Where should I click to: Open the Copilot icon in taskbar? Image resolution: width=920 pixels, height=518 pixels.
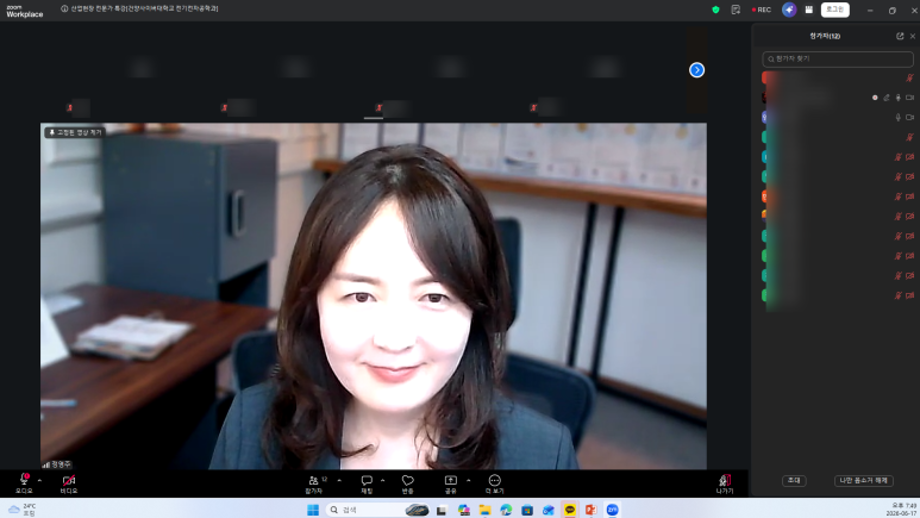[x=464, y=510]
